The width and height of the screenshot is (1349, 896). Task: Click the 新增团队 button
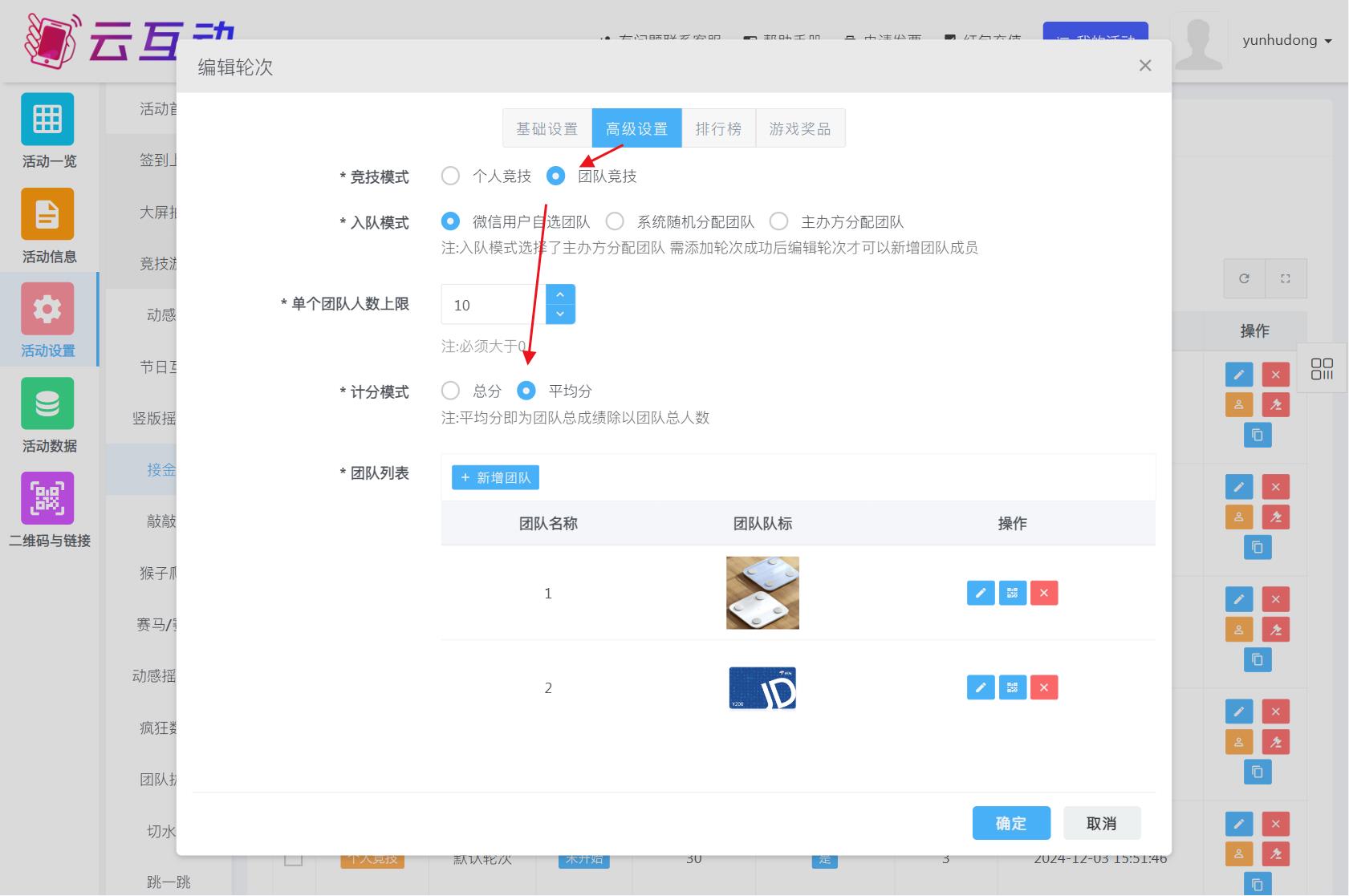[x=495, y=477]
